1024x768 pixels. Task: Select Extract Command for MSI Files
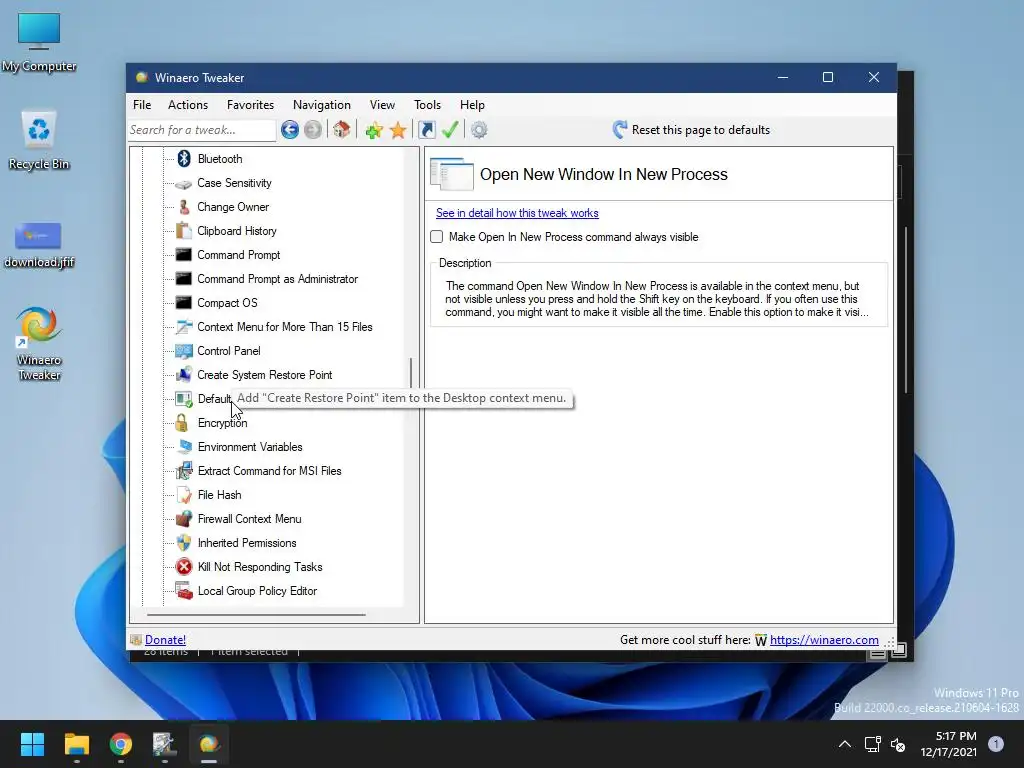pos(270,471)
